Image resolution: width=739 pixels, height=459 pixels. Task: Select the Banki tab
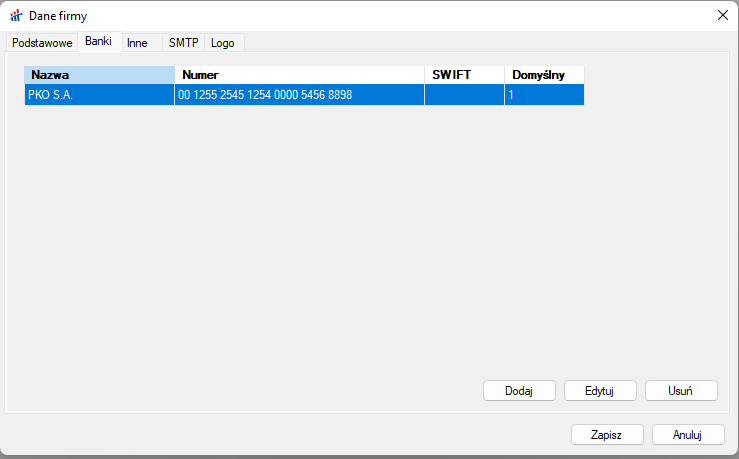click(x=98, y=42)
